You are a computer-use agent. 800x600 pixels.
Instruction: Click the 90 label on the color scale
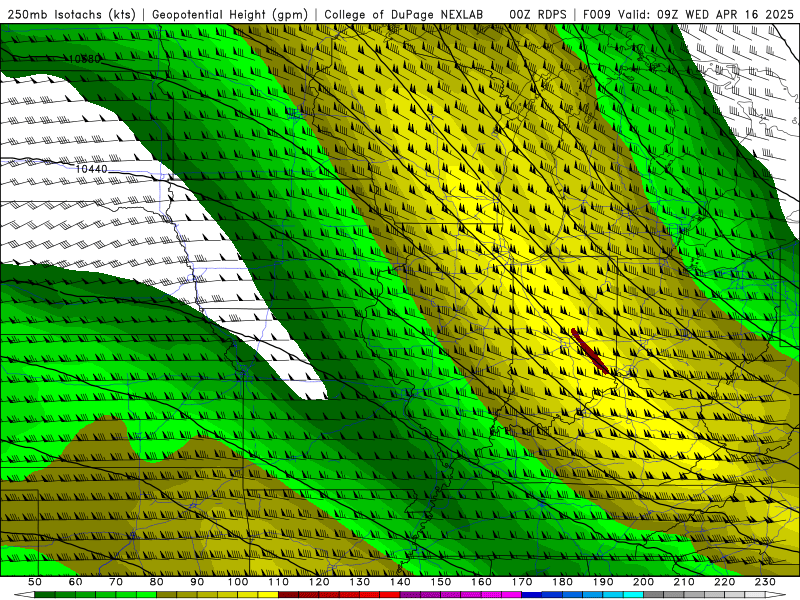[x=197, y=582]
